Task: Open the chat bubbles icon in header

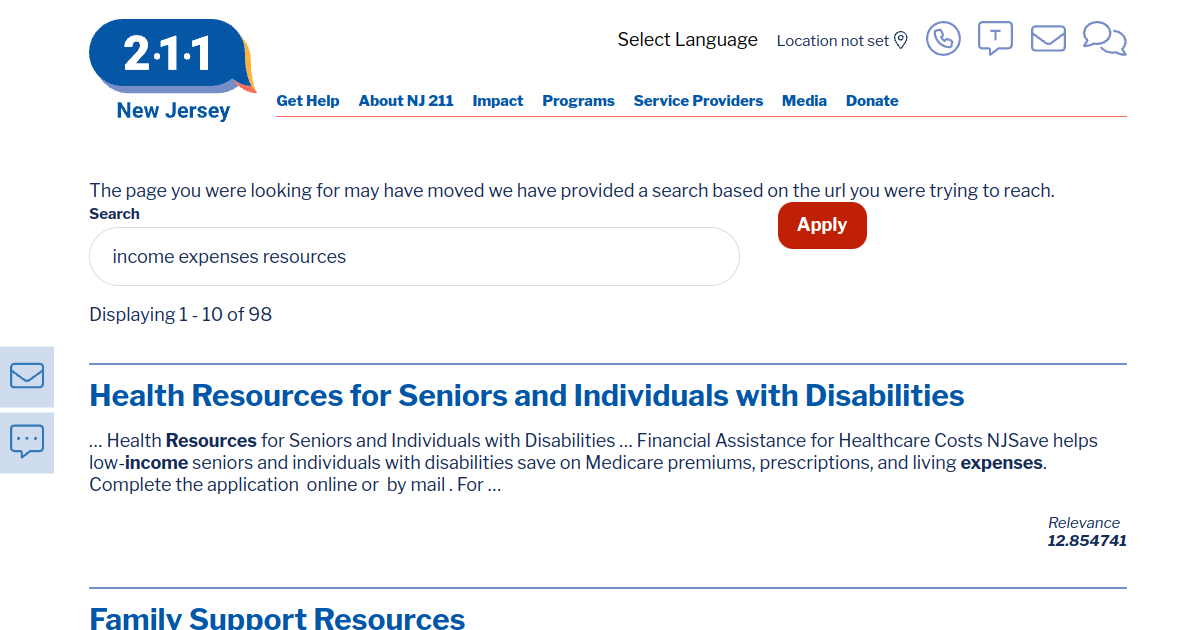Action: click(1104, 39)
